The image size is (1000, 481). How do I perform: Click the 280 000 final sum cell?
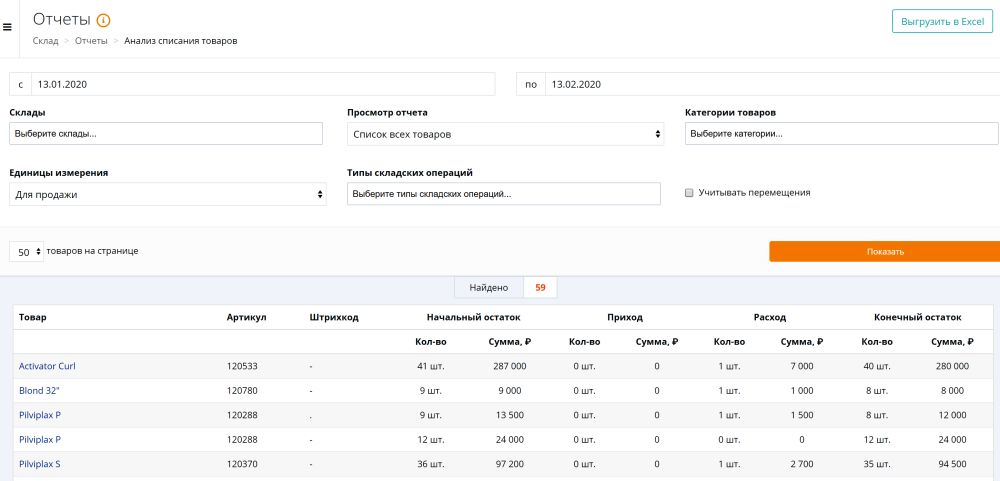(952, 366)
